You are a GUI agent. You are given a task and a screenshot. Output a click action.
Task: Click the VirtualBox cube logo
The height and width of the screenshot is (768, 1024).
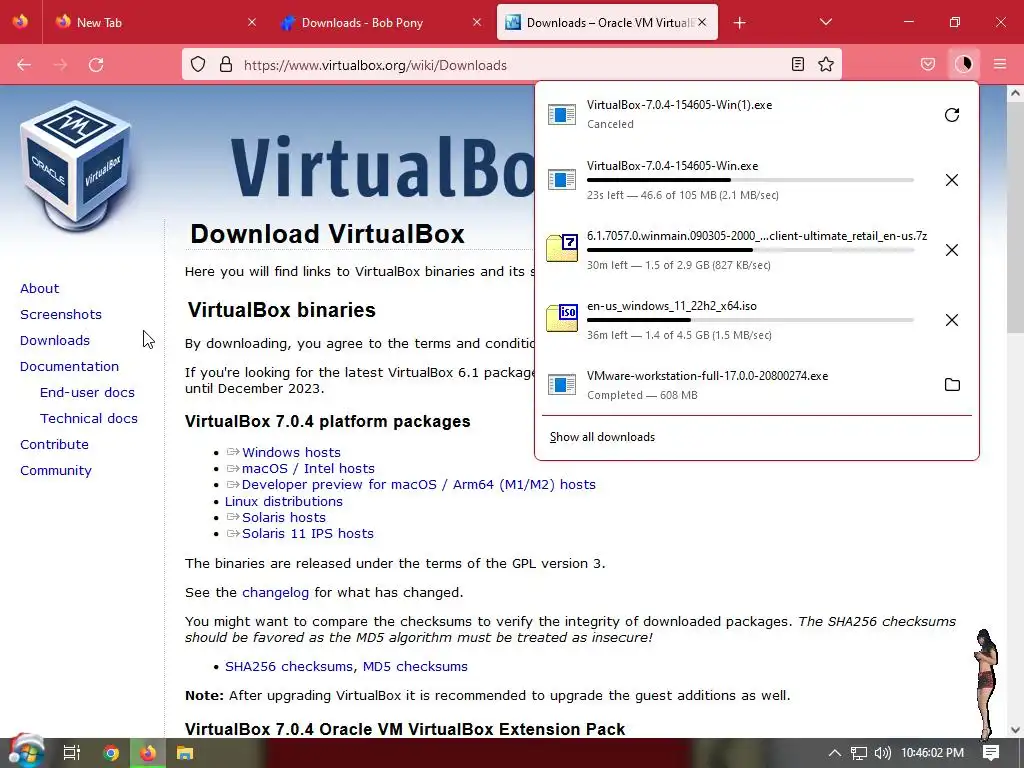click(76, 165)
